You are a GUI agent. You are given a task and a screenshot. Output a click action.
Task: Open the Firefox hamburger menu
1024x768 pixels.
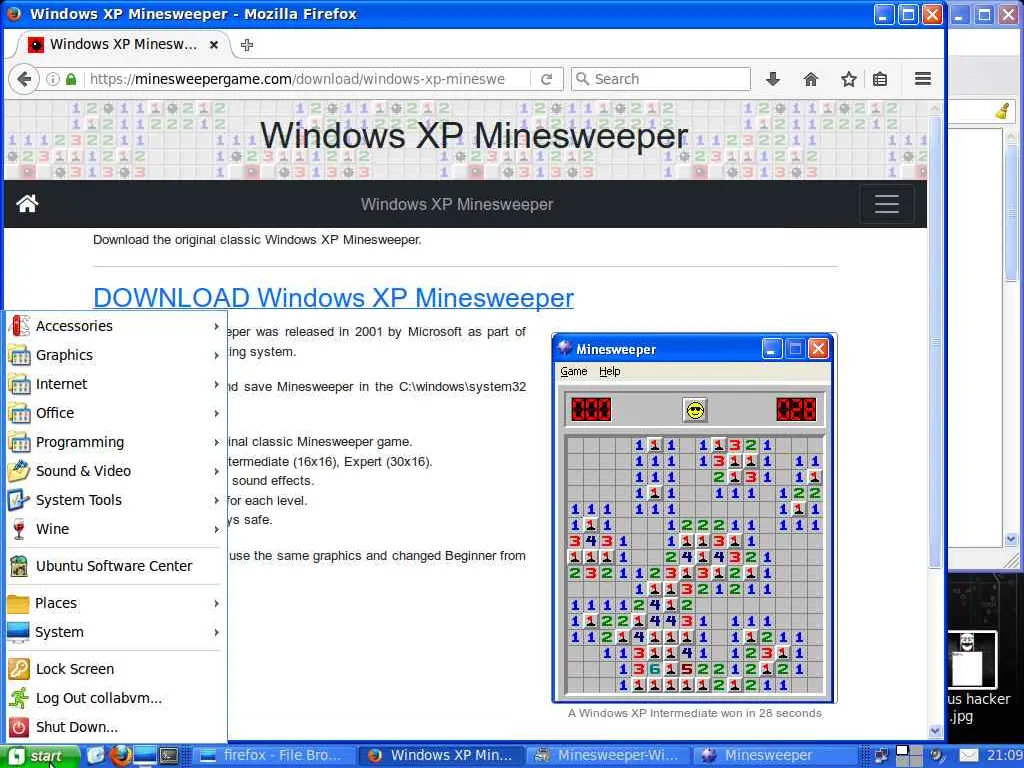pos(923,79)
